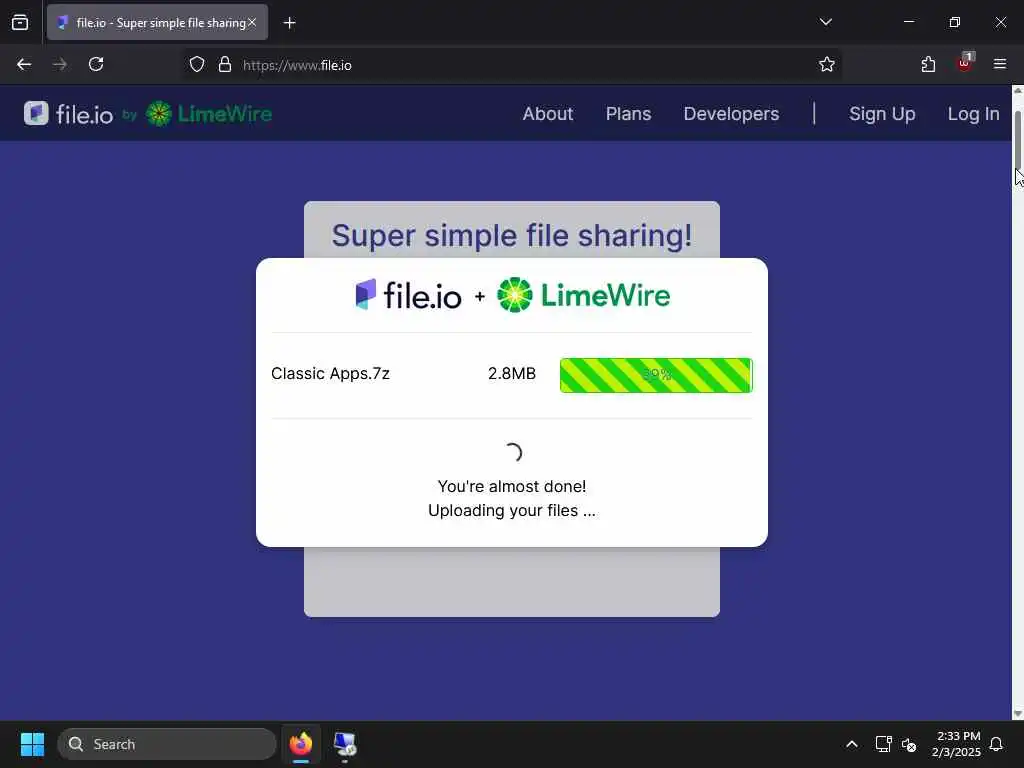Click the upload progress bar
Viewport: 1024px width, 768px height.
click(656, 375)
